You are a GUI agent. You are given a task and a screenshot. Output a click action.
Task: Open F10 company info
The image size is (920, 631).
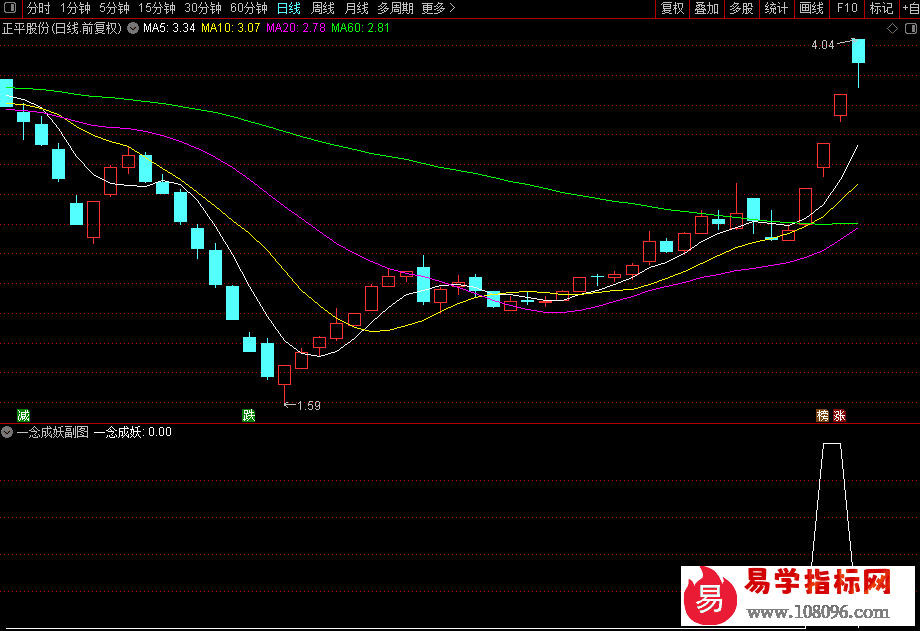pyautogui.click(x=847, y=8)
